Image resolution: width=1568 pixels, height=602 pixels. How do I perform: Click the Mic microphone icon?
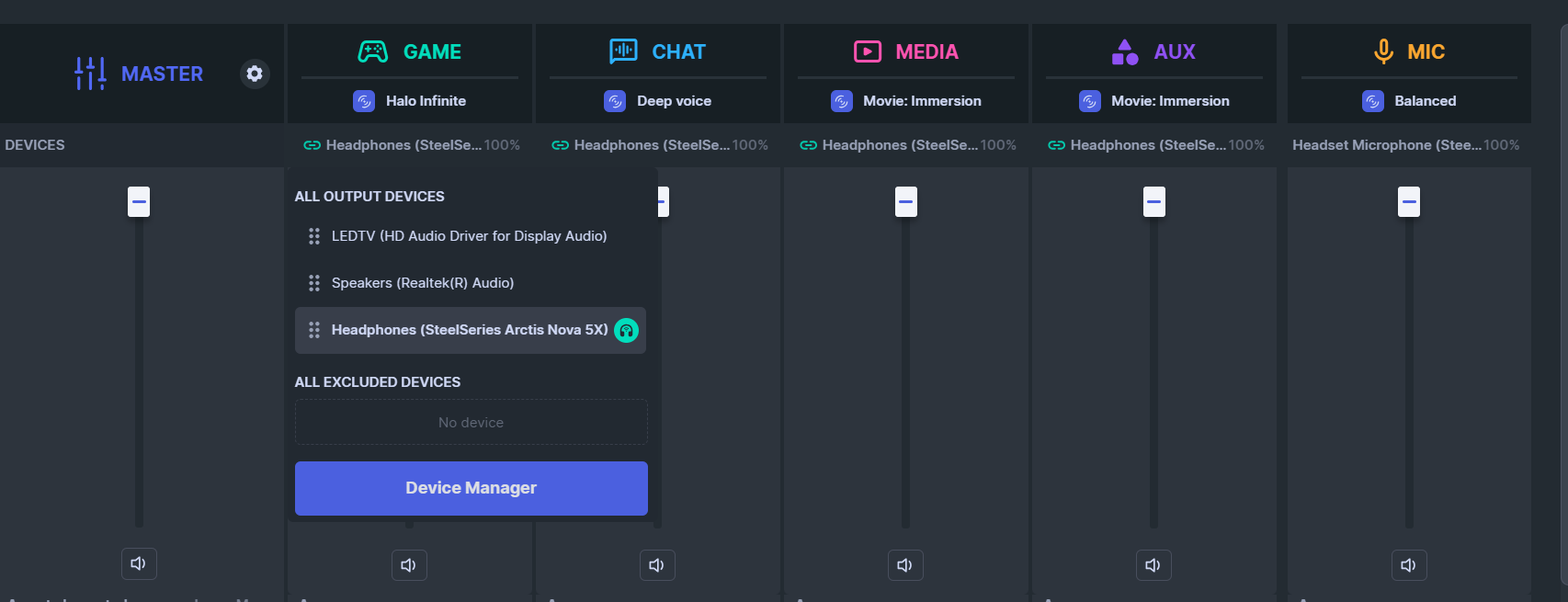[x=1383, y=51]
